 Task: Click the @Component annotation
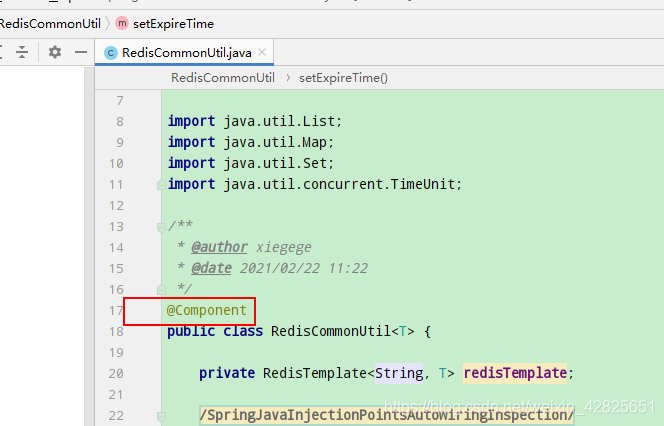click(206, 310)
